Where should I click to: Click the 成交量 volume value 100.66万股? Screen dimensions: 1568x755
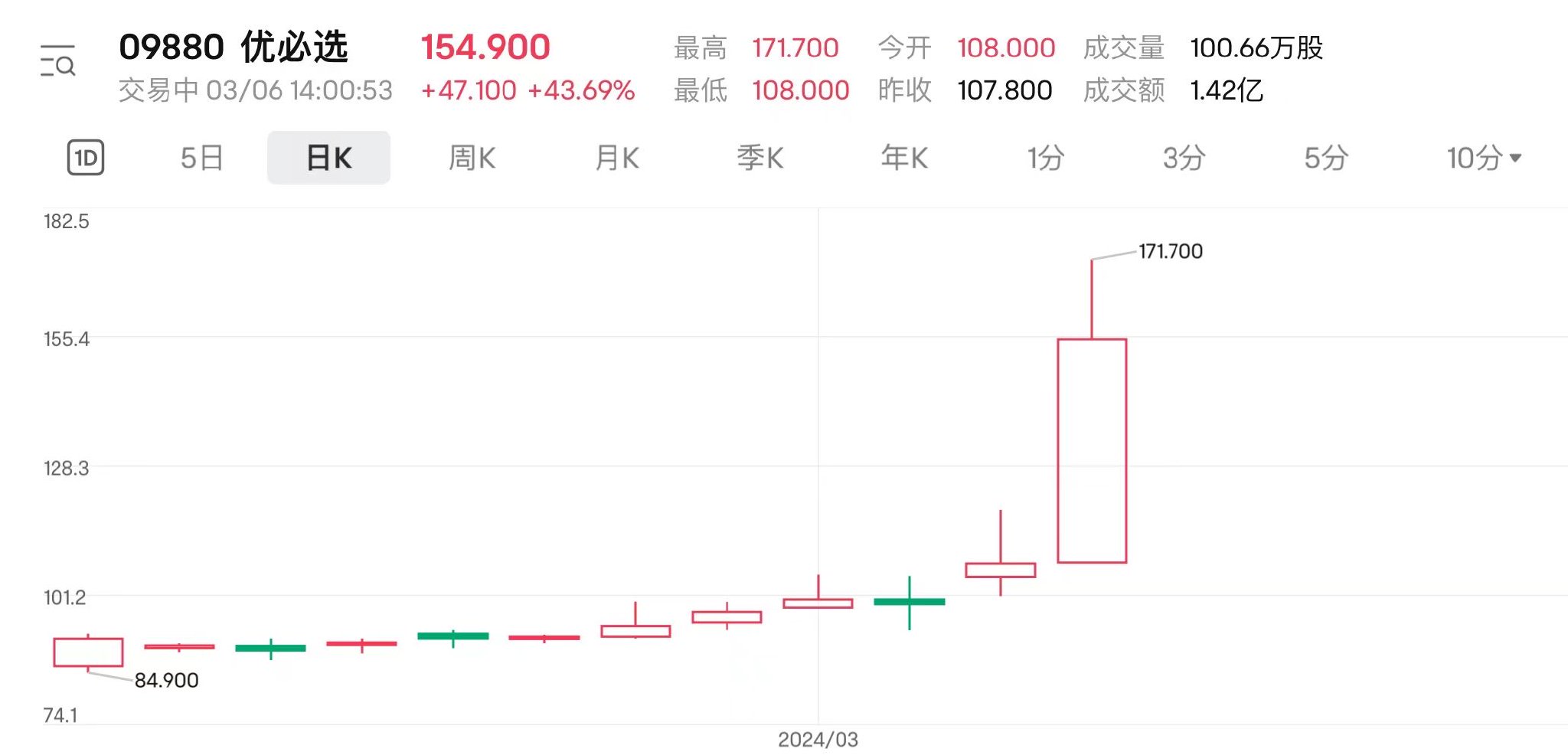coord(1256,47)
